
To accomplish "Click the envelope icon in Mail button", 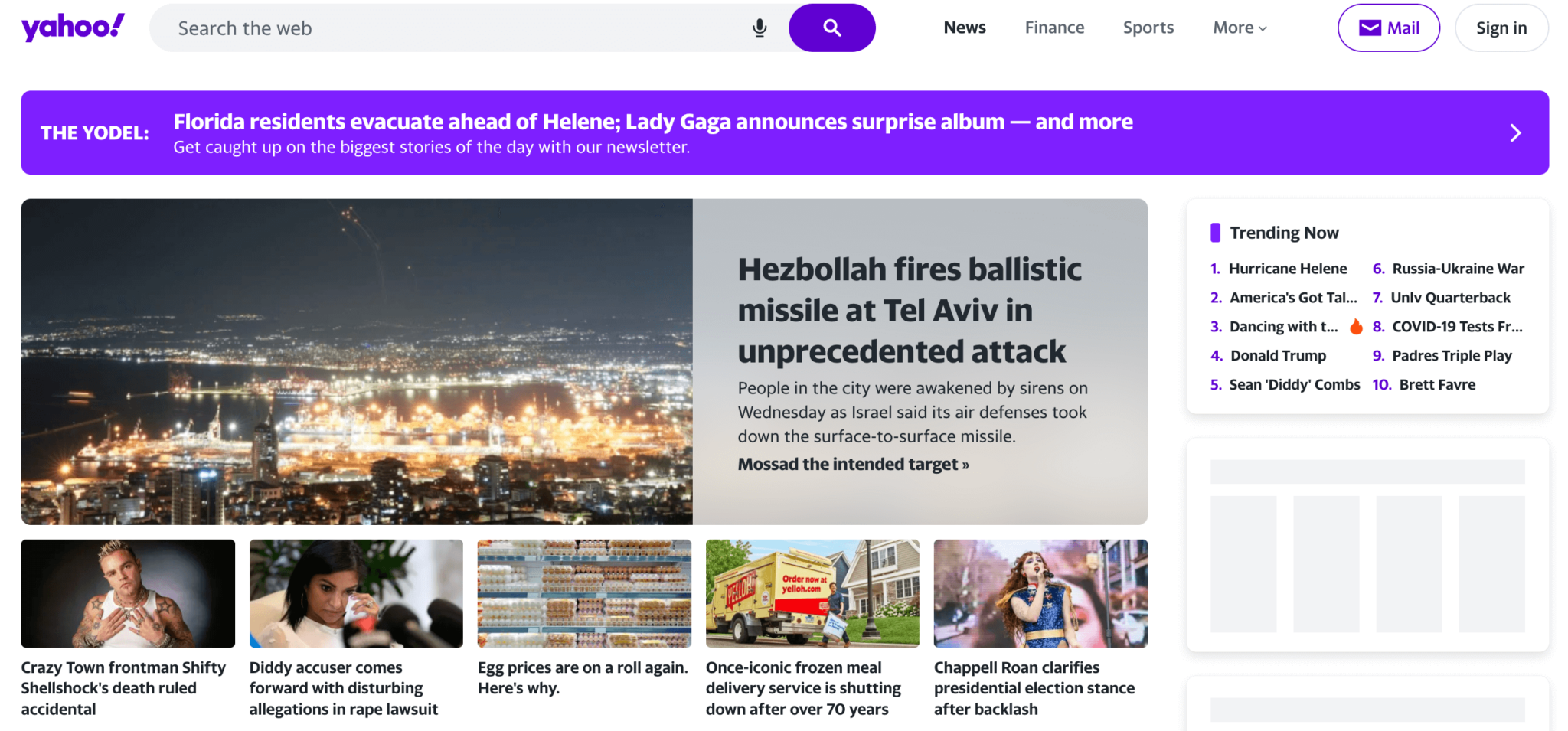I will point(1370,28).
